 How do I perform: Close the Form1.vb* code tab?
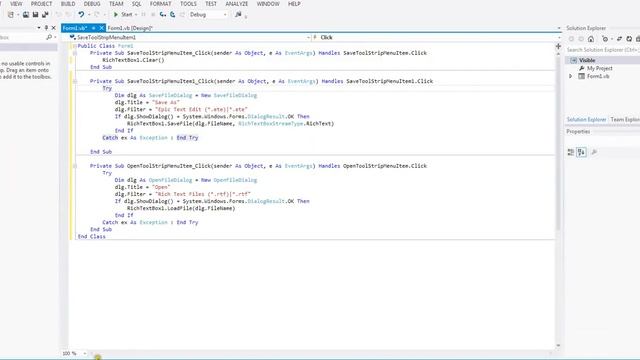(x=102, y=28)
